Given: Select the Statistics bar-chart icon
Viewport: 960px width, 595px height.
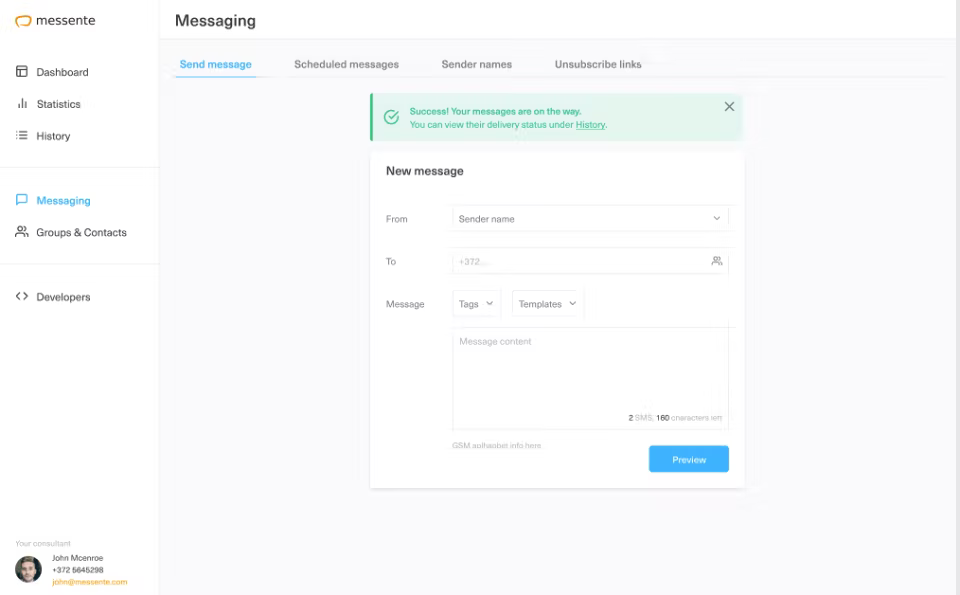Looking at the screenshot, I should [x=22, y=104].
